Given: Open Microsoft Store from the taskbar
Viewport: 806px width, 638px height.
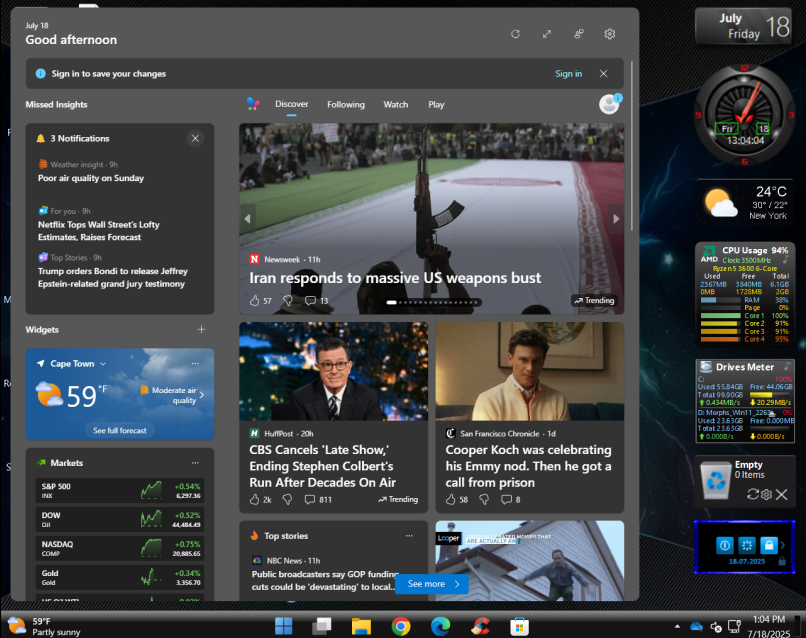Looking at the screenshot, I should tap(520, 626).
